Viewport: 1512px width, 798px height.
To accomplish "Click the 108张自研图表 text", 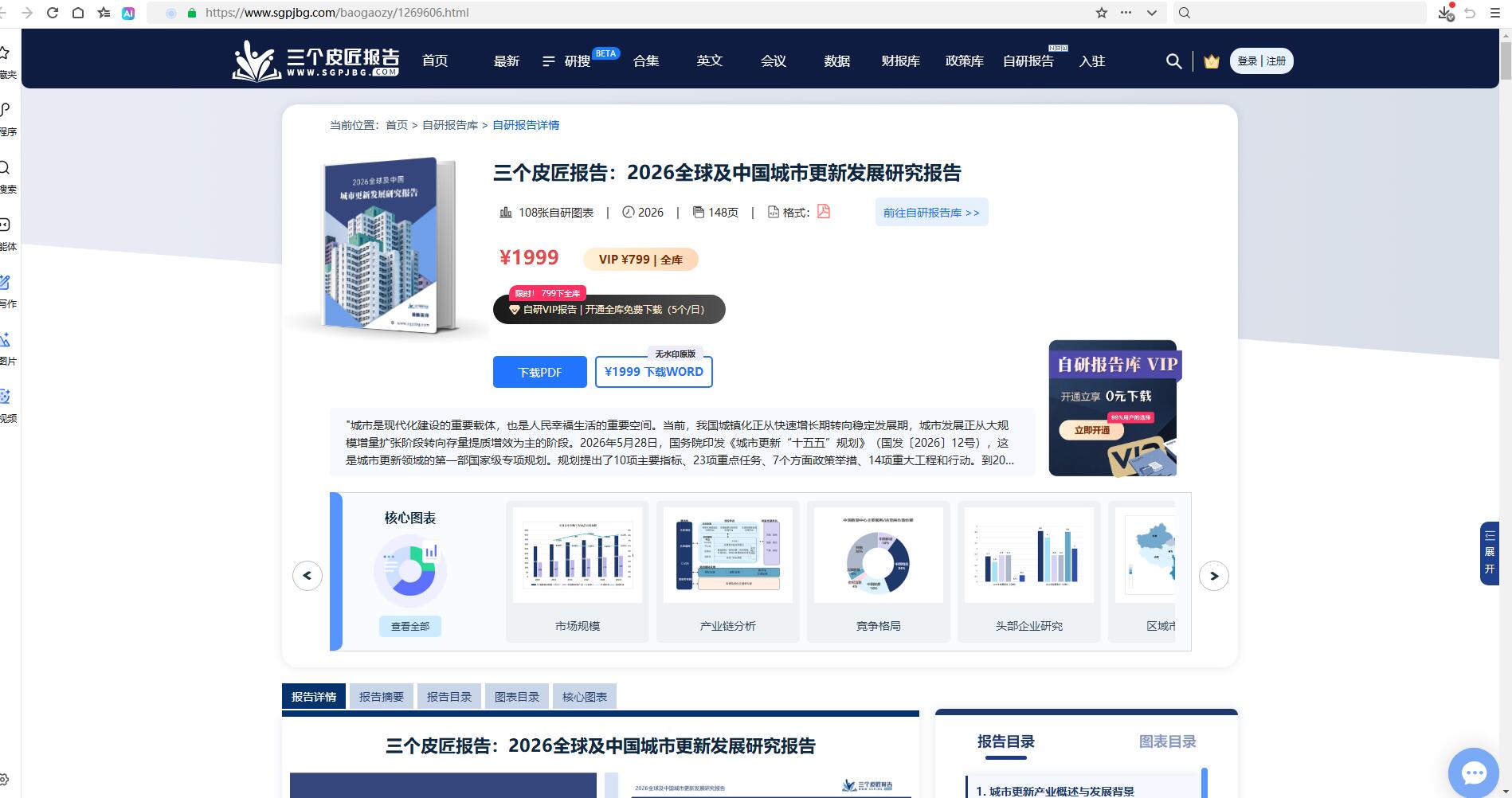I will 556,213.
